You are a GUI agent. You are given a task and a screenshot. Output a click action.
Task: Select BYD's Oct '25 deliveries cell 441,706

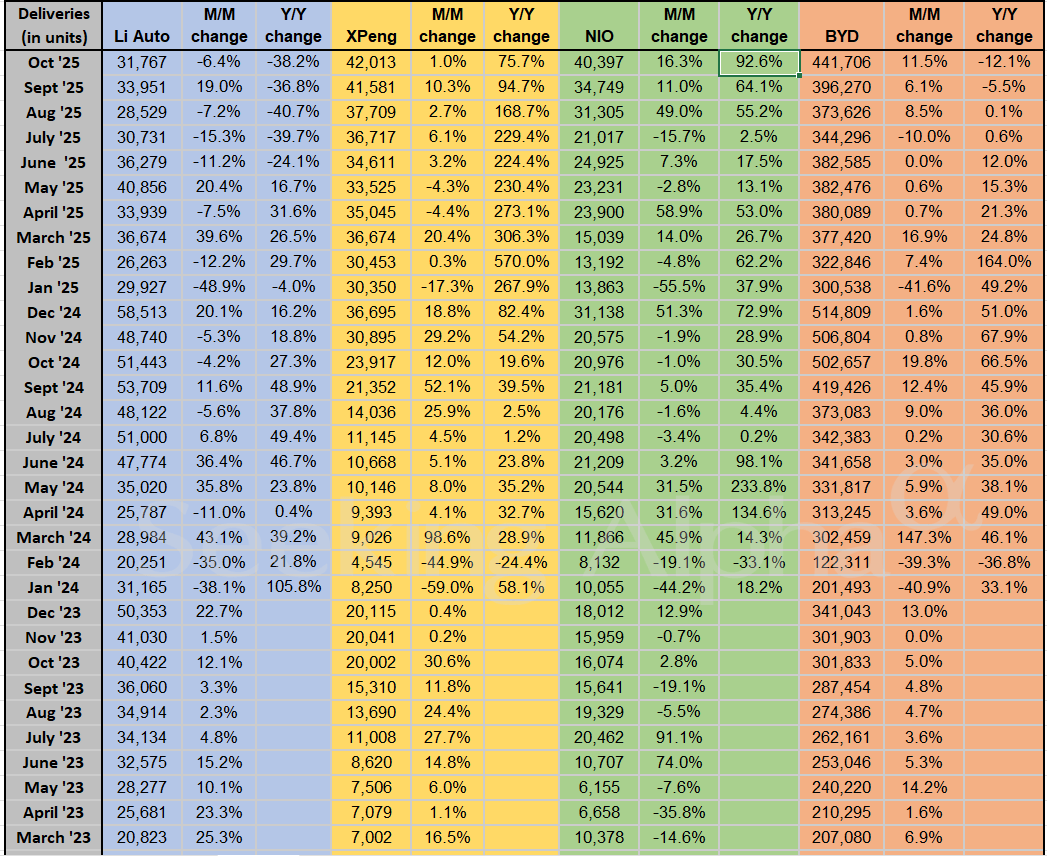click(842, 62)
